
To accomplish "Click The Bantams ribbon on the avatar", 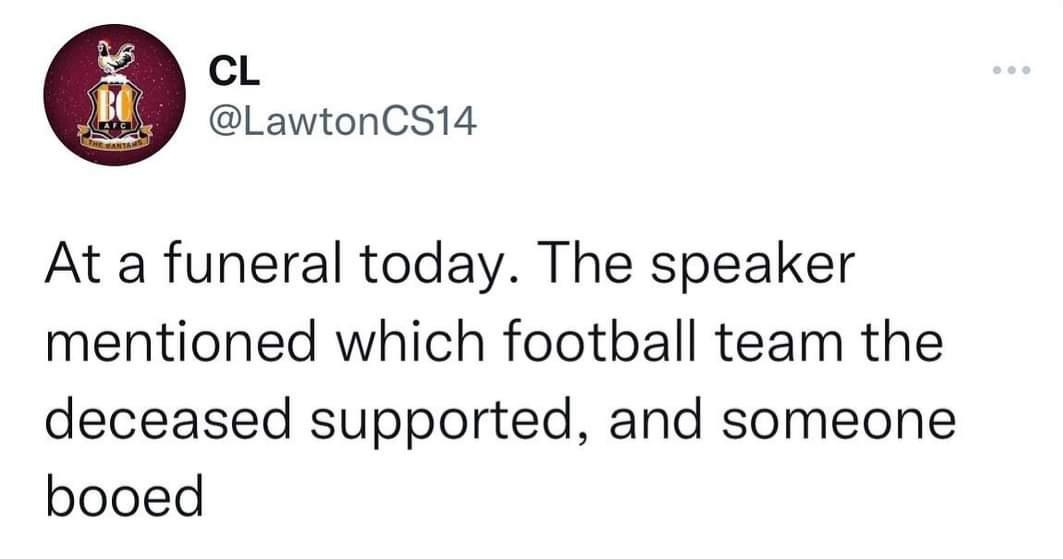I will point(115,140).
